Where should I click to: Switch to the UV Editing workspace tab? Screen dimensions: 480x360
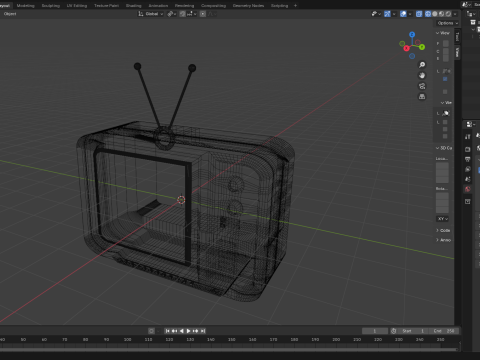coord(77,6)
